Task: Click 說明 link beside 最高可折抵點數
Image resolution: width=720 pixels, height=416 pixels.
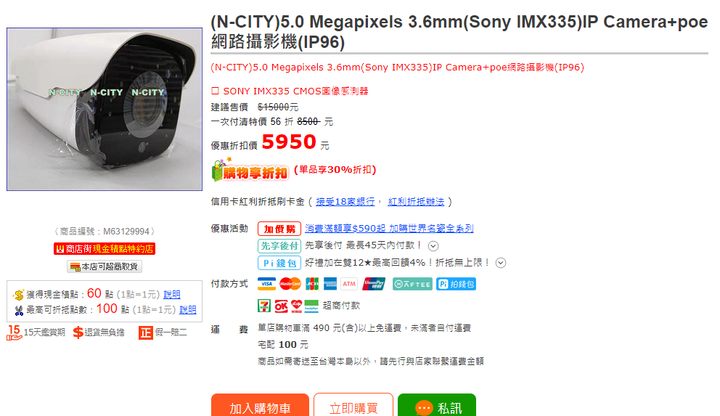Action: (187, 310)
